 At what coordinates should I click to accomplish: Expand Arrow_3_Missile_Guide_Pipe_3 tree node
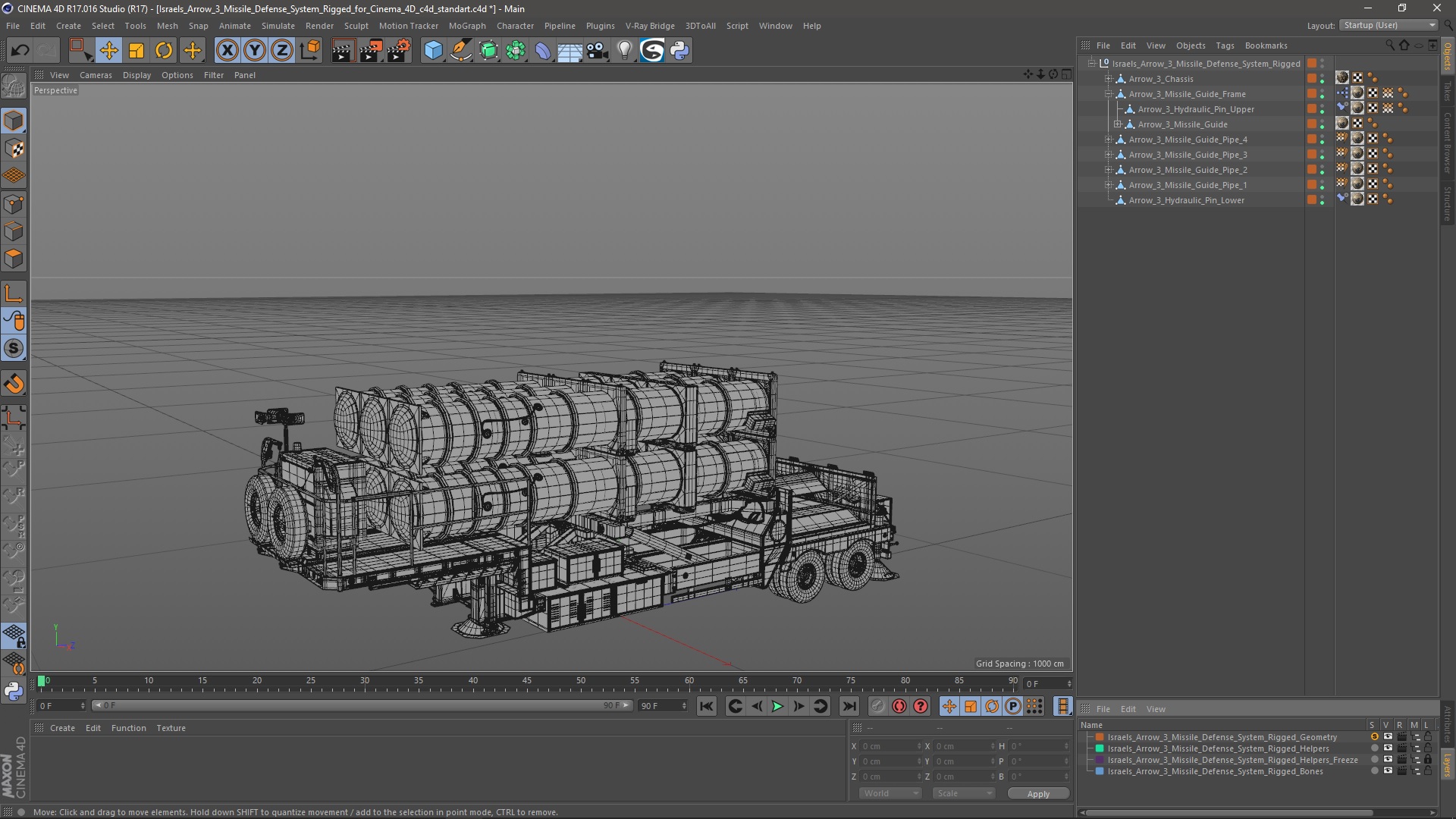tap(1108, 155)
